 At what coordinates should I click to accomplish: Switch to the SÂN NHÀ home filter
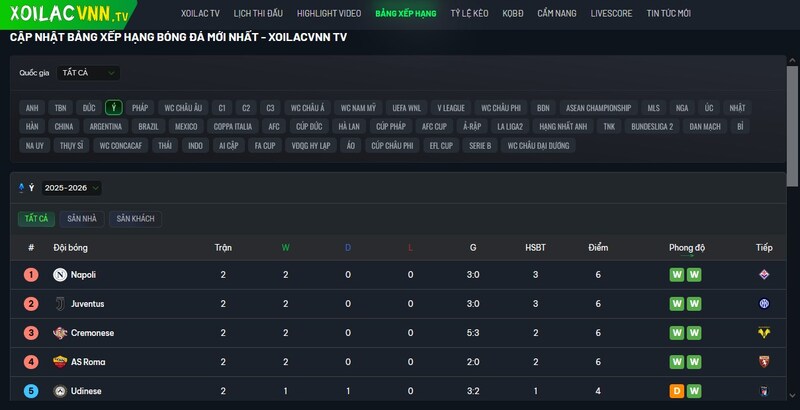click(82, 219)
